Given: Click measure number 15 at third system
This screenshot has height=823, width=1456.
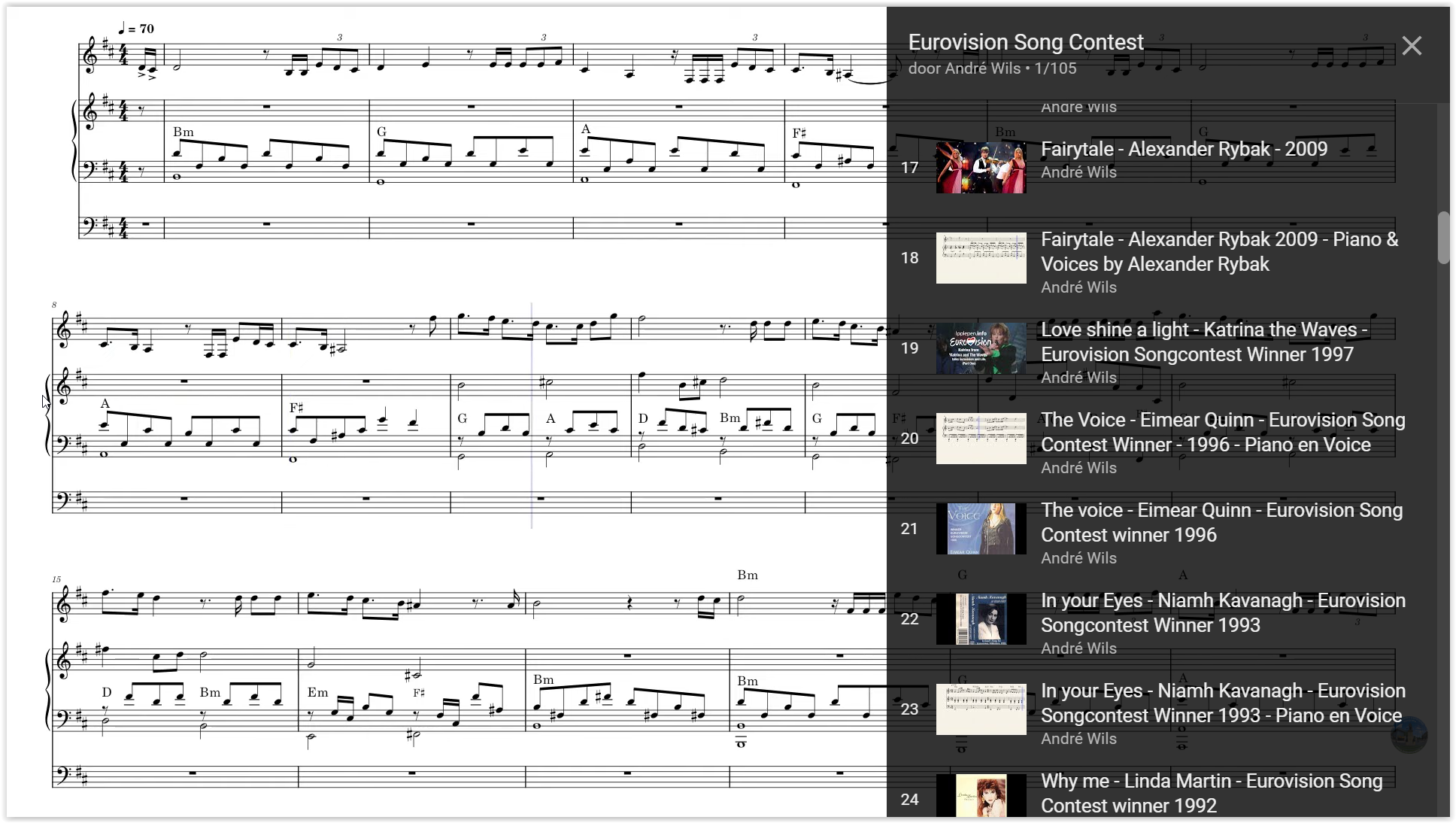Looking at the screenshot, I should tap(56, 579).
